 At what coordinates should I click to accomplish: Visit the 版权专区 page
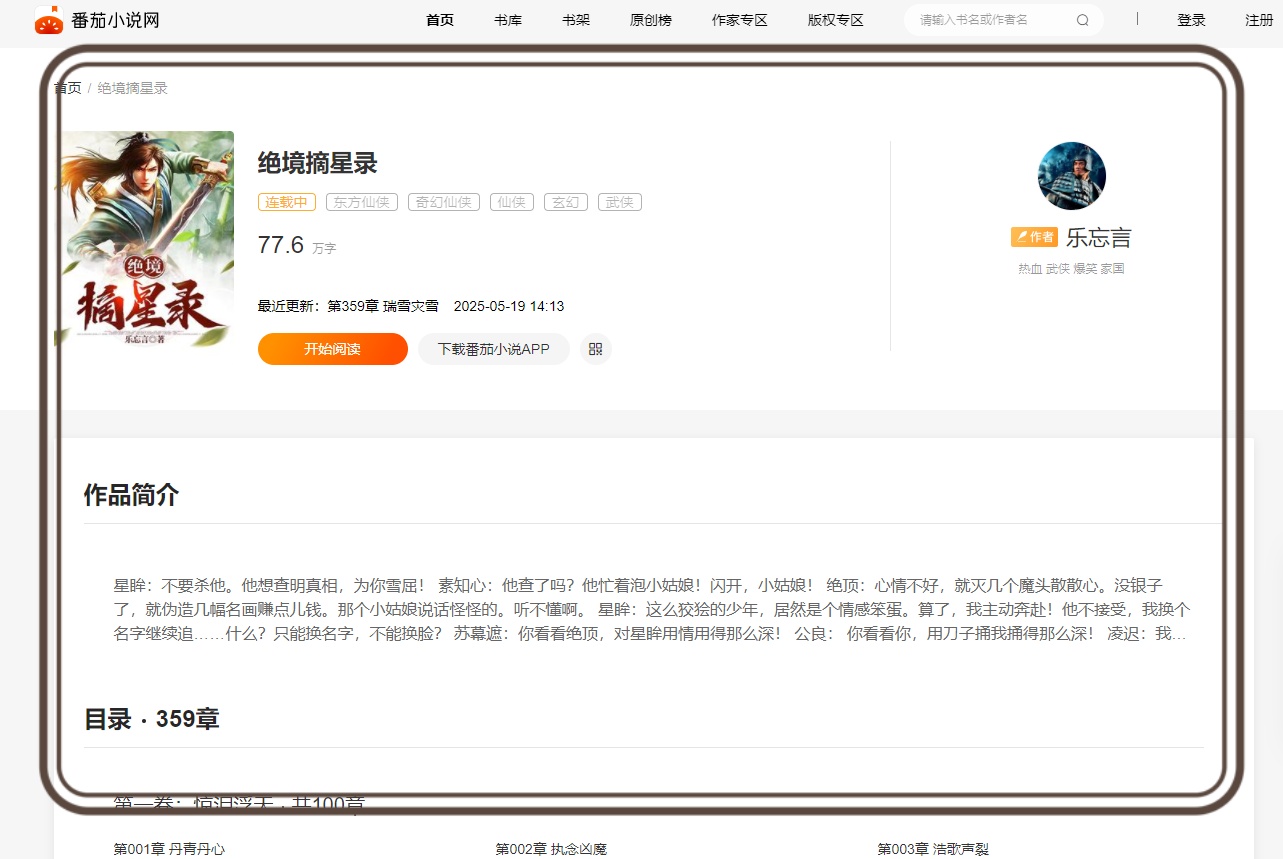click(x=836, y=20)
